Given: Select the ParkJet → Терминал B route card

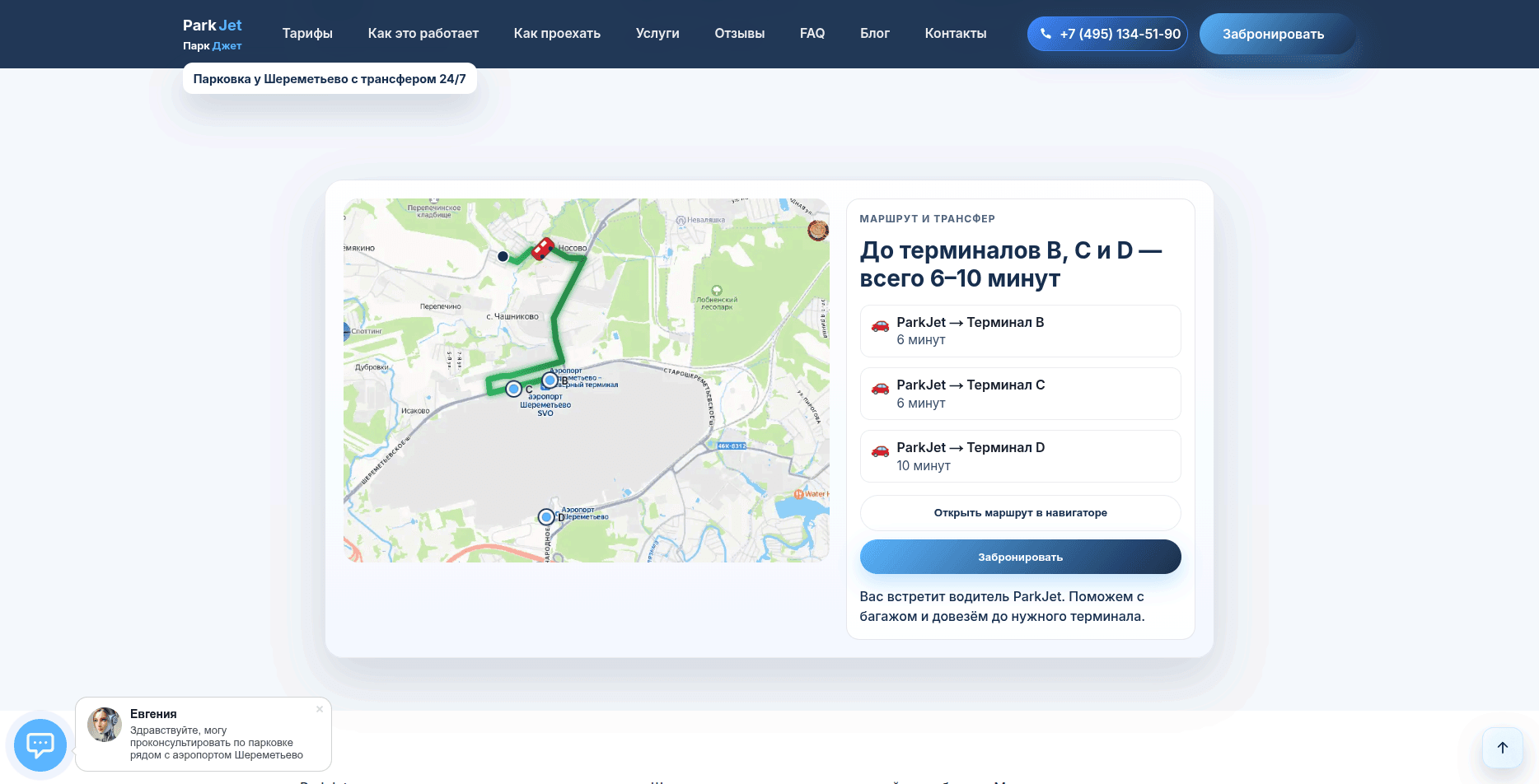Looking at the screenshot, I should pos(1020,331).
